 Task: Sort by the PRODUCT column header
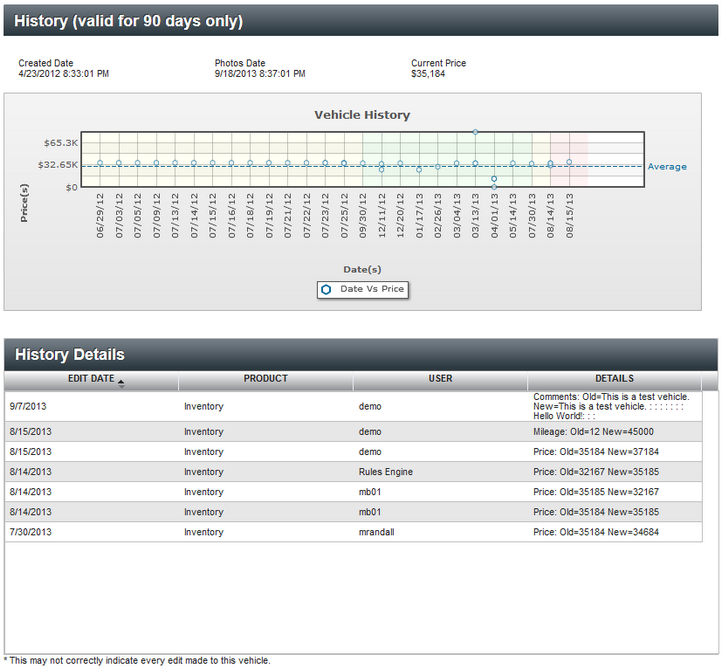tap(266, 379)
